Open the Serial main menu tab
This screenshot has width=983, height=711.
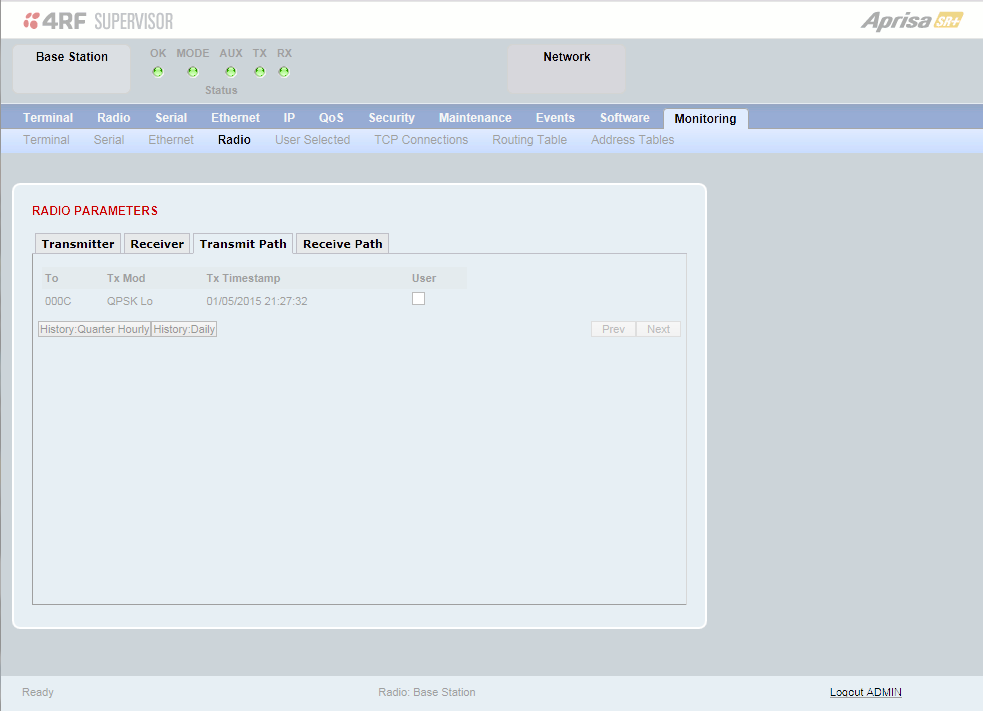point(171,118)
